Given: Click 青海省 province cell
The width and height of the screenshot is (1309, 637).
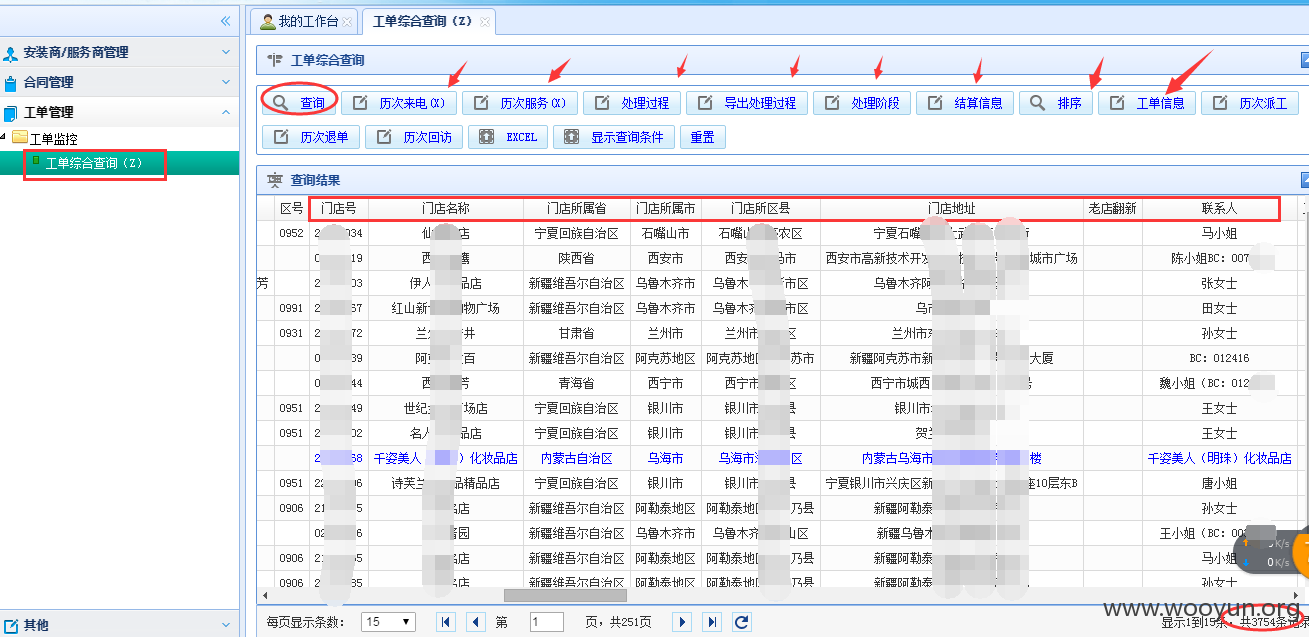Looking at the screenshot, I should [577, 383].
